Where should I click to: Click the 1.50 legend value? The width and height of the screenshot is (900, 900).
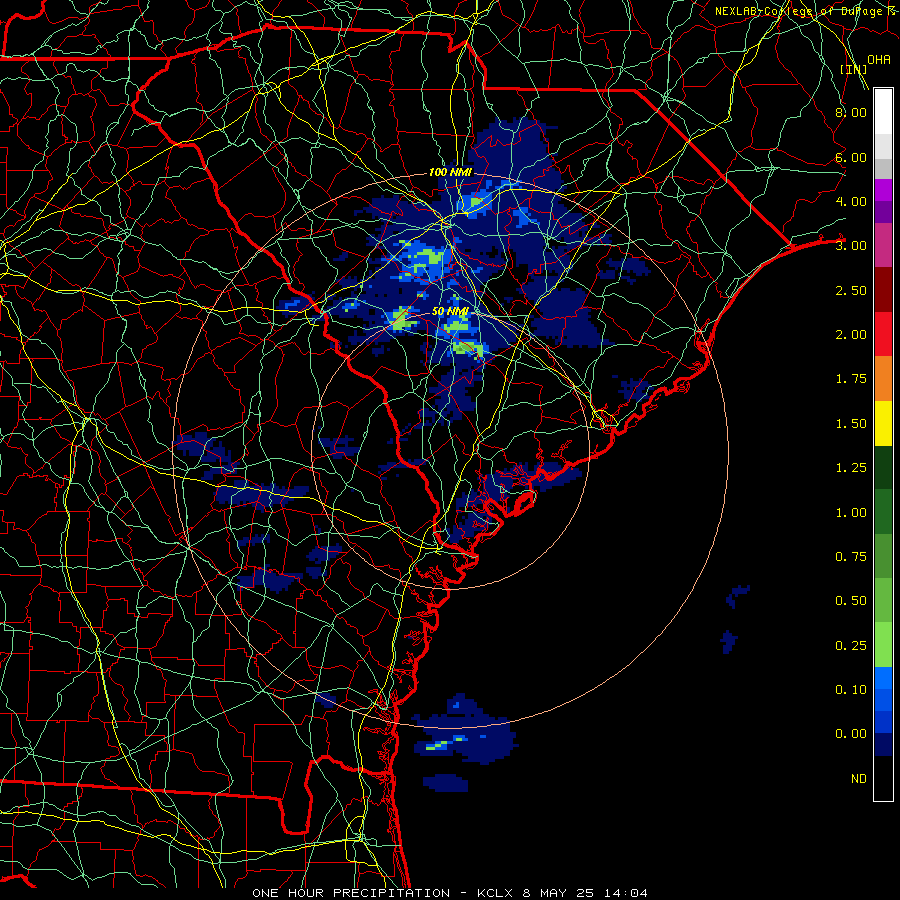pos(851,424)
